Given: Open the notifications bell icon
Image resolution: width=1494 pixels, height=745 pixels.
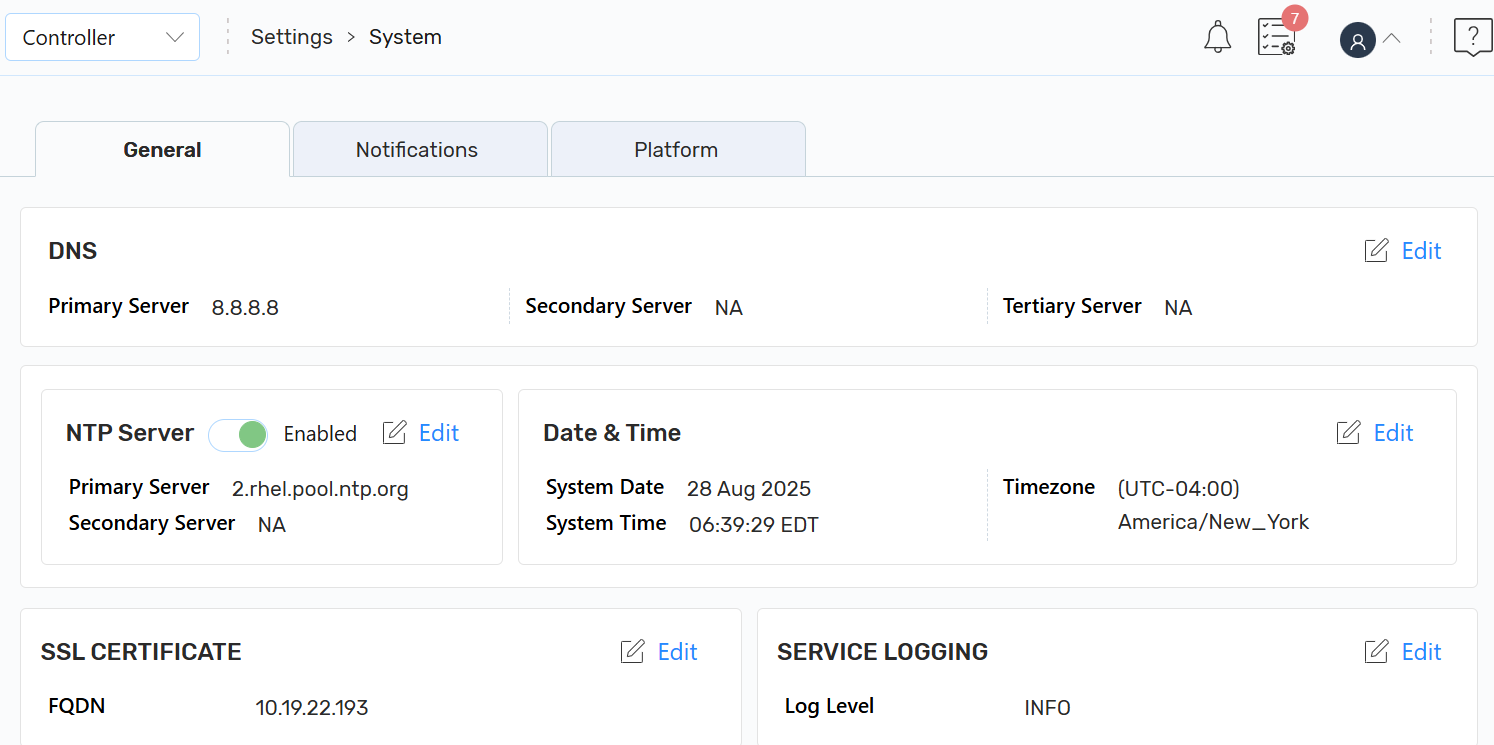Looking at the screenshot, I should point(1217,38).
